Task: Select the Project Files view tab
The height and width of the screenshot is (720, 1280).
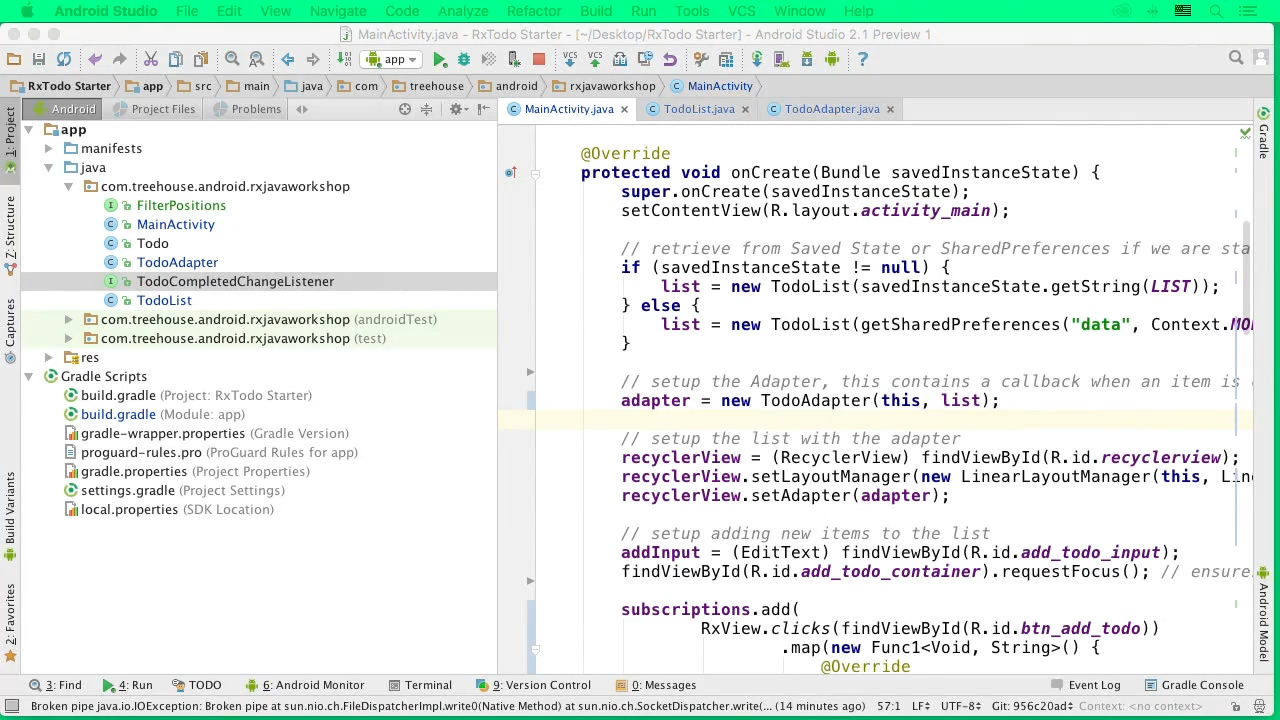Action: tap(154, 109)
